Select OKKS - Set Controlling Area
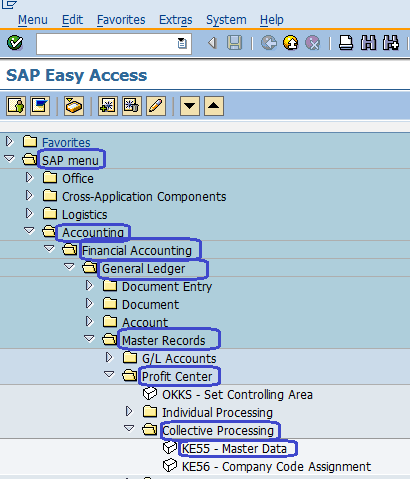Image resolution: width=411 pixels, height=479 pixels. (x=237, y=395)
